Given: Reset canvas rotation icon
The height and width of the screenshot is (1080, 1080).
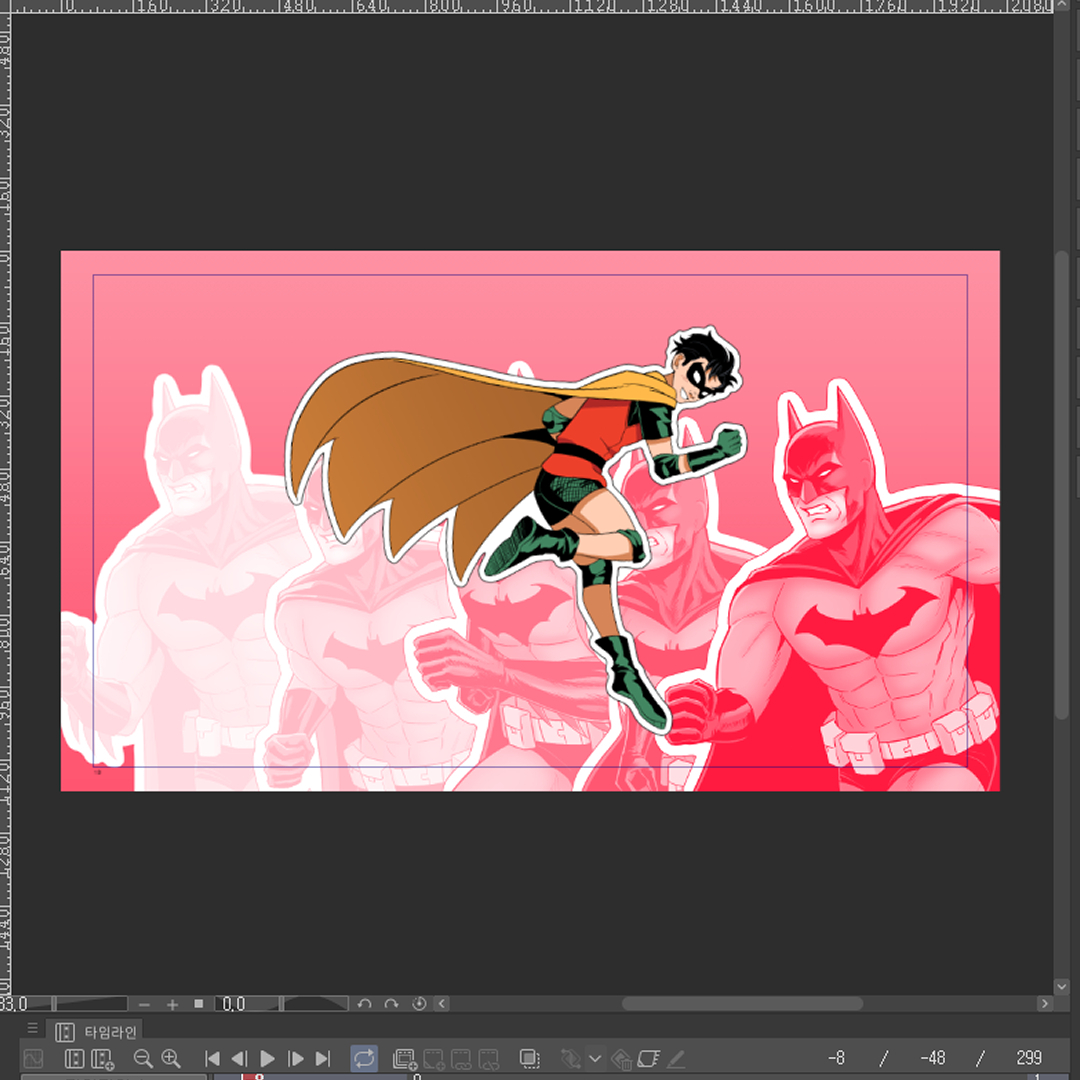Looking at the screenshot, I should click(x=419, y=1004).
